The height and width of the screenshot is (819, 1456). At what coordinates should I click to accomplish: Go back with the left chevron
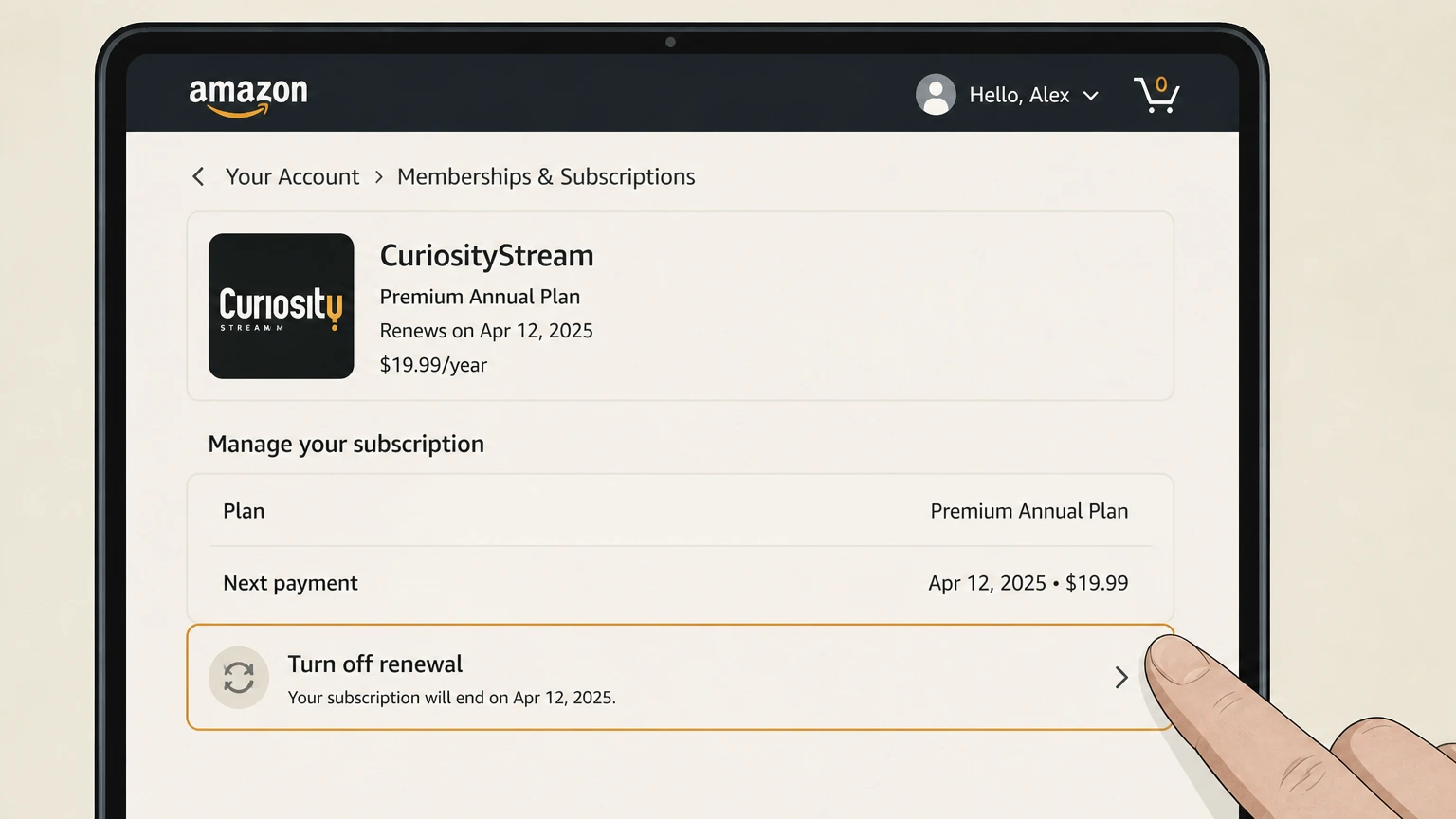pos(198,176)
